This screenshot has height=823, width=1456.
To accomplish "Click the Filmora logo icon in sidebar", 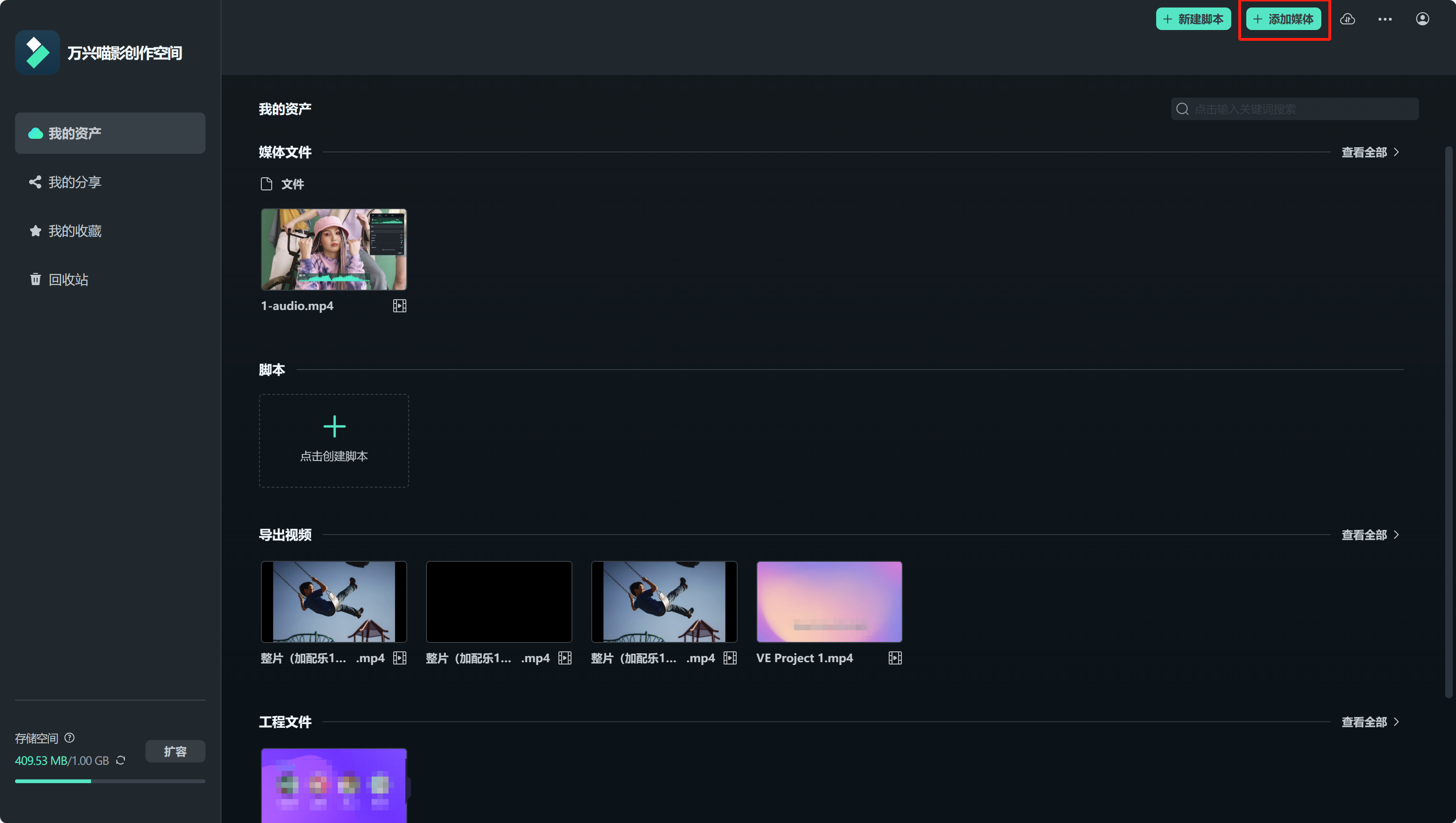I will click(x=38, y=53).
